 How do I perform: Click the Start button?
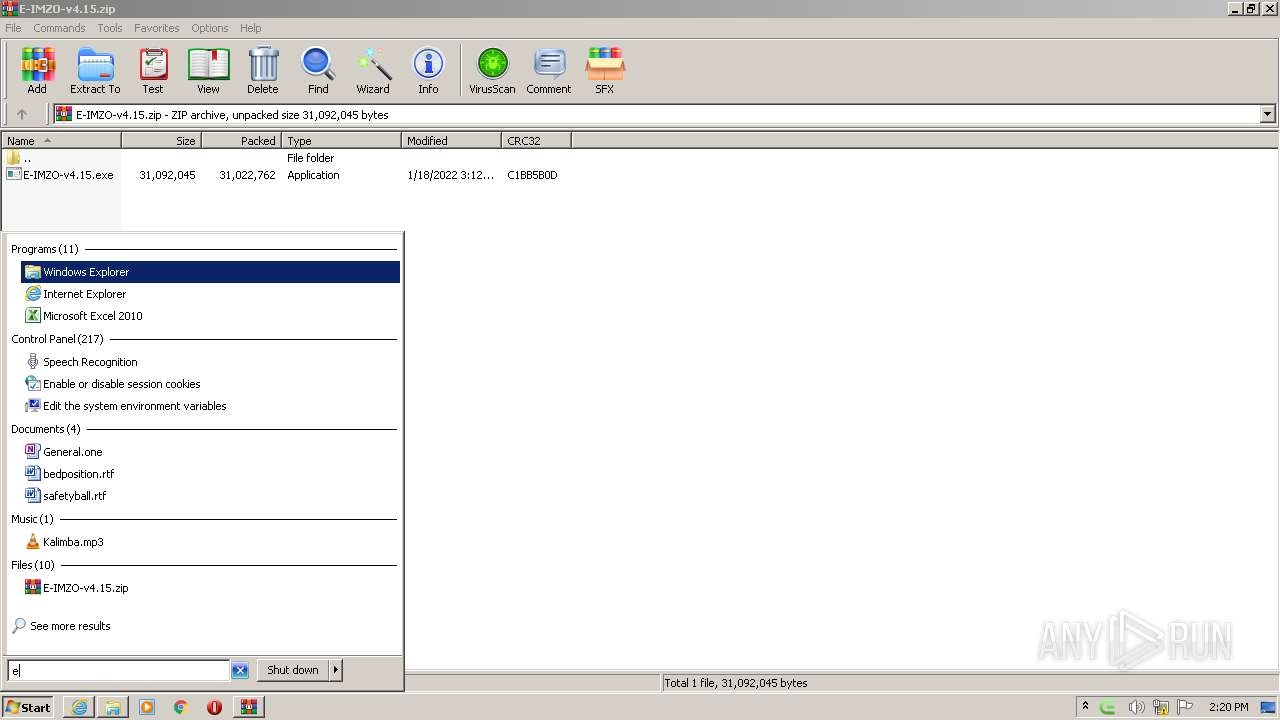click(28, 707)
